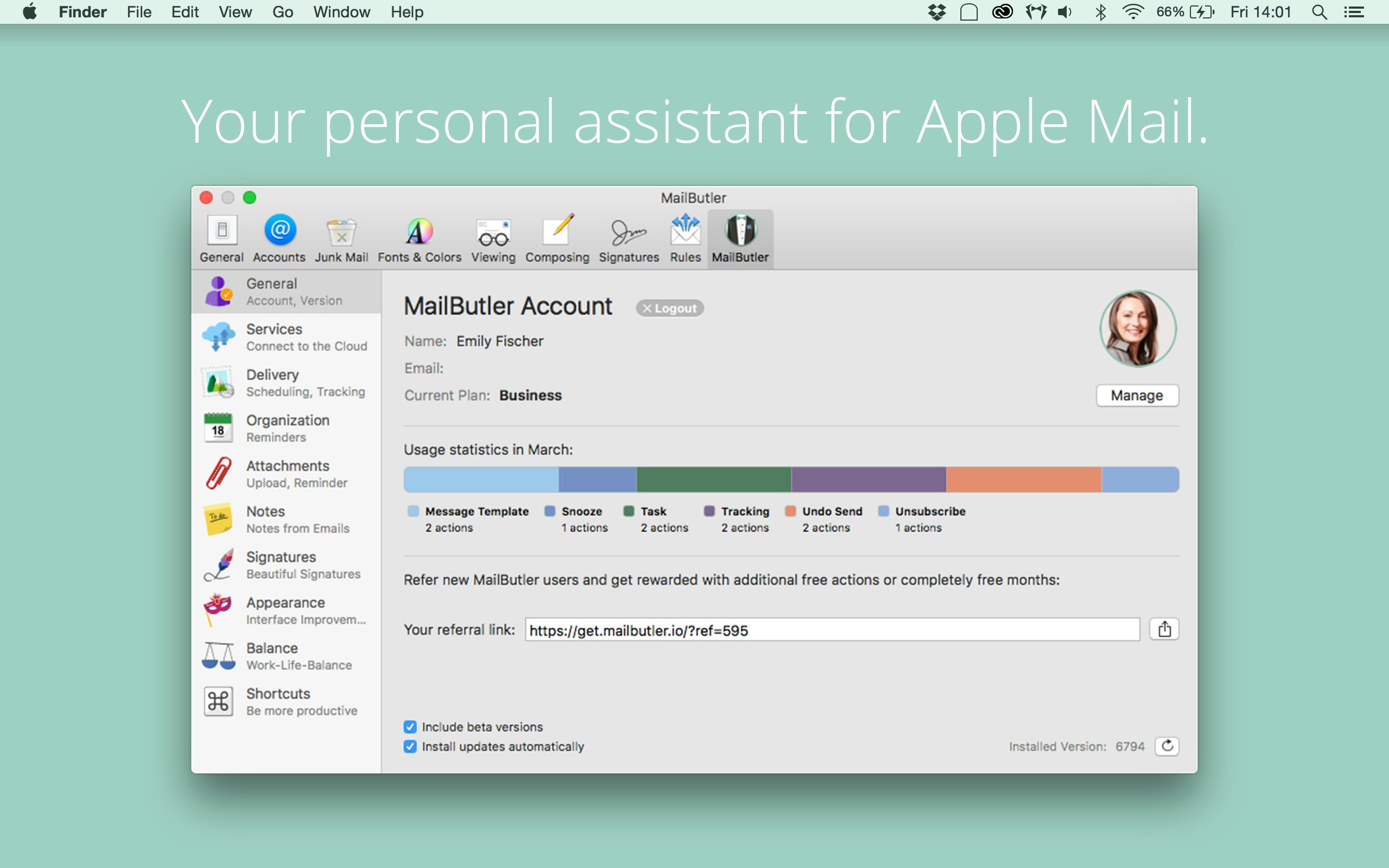1389x868 pixels.
Task: Click the Undo Send orange usage bar segment
Action: (1023, 480)
